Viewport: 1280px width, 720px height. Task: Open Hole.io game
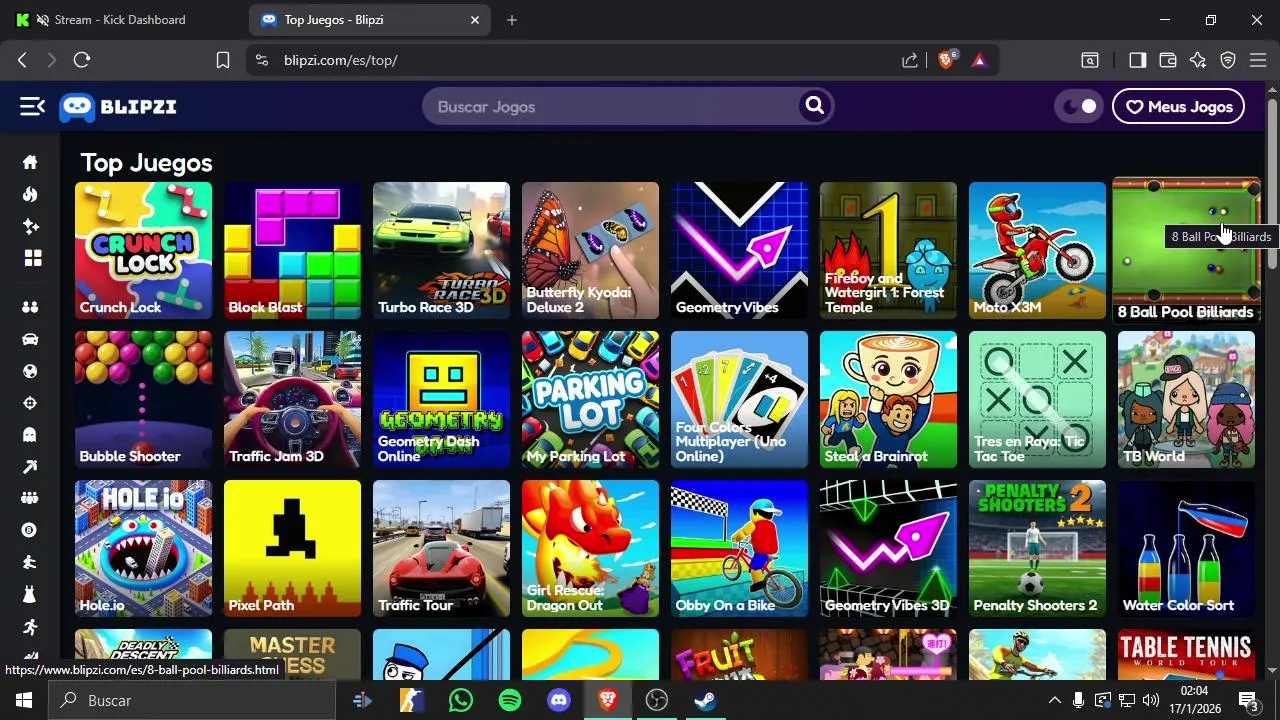pos(143,548)
